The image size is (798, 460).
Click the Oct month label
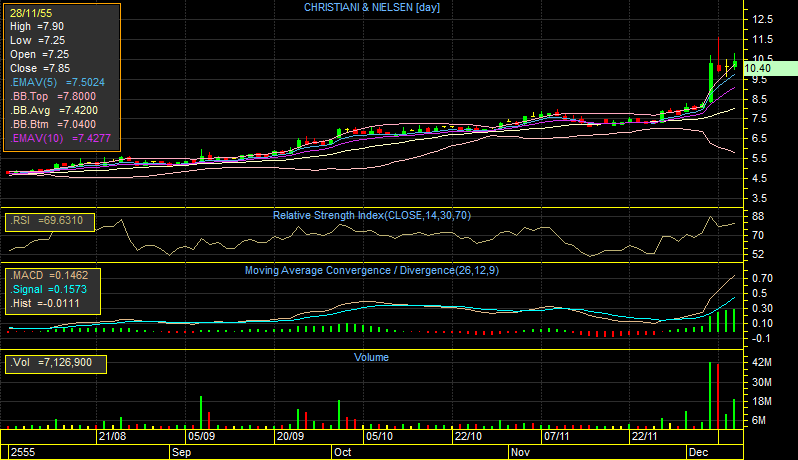tap(343, 452)
